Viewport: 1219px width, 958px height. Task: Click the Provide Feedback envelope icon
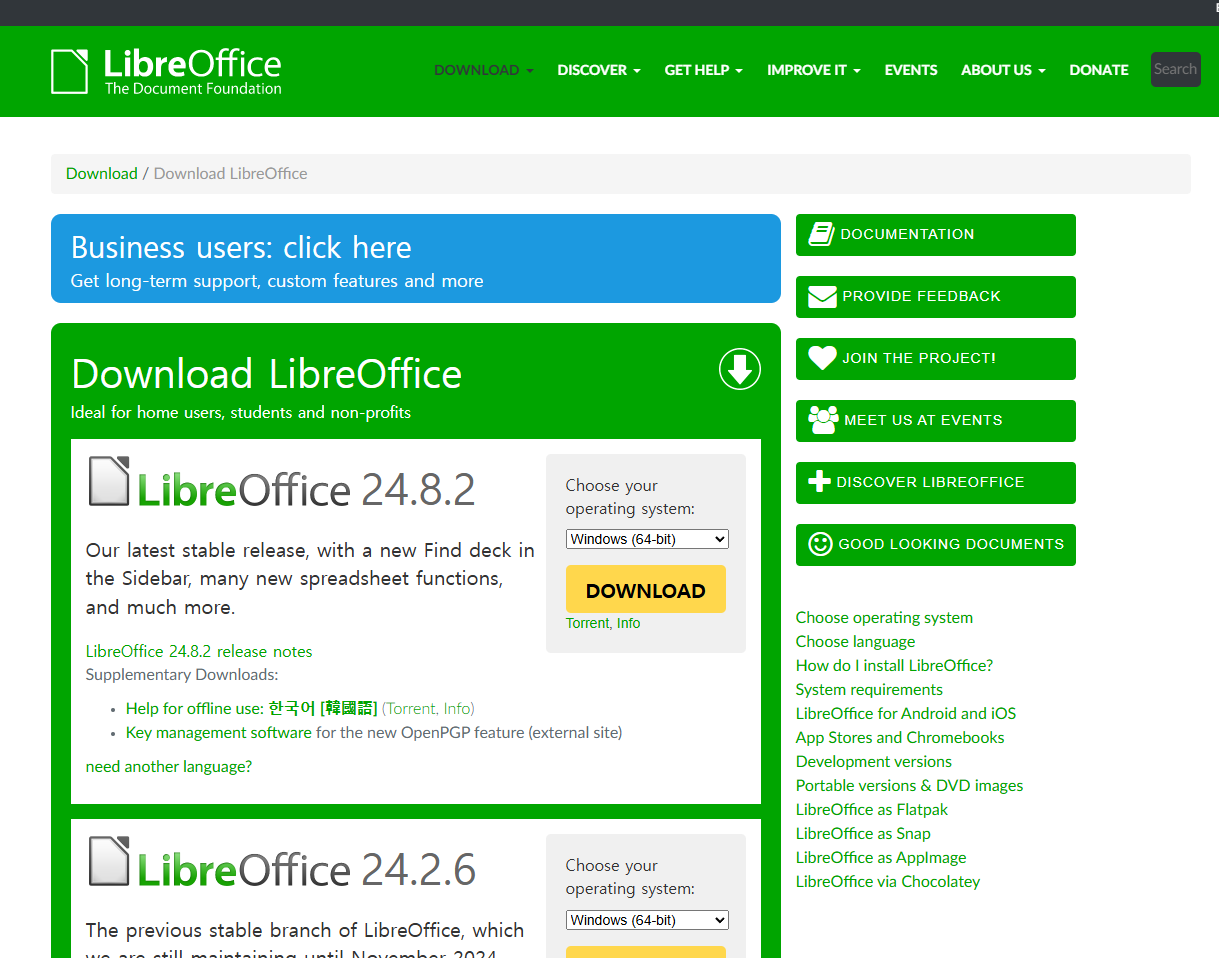(822, 296)
